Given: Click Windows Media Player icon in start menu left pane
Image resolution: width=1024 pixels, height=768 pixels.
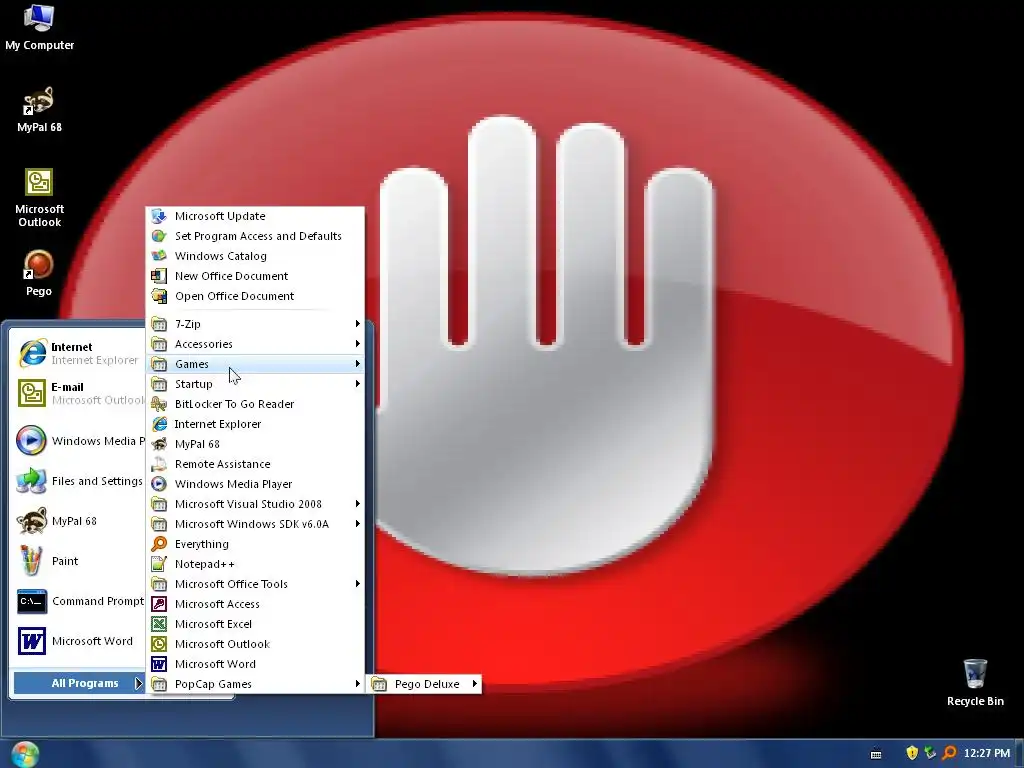Looking at the screenshot, I should (31, 440).
